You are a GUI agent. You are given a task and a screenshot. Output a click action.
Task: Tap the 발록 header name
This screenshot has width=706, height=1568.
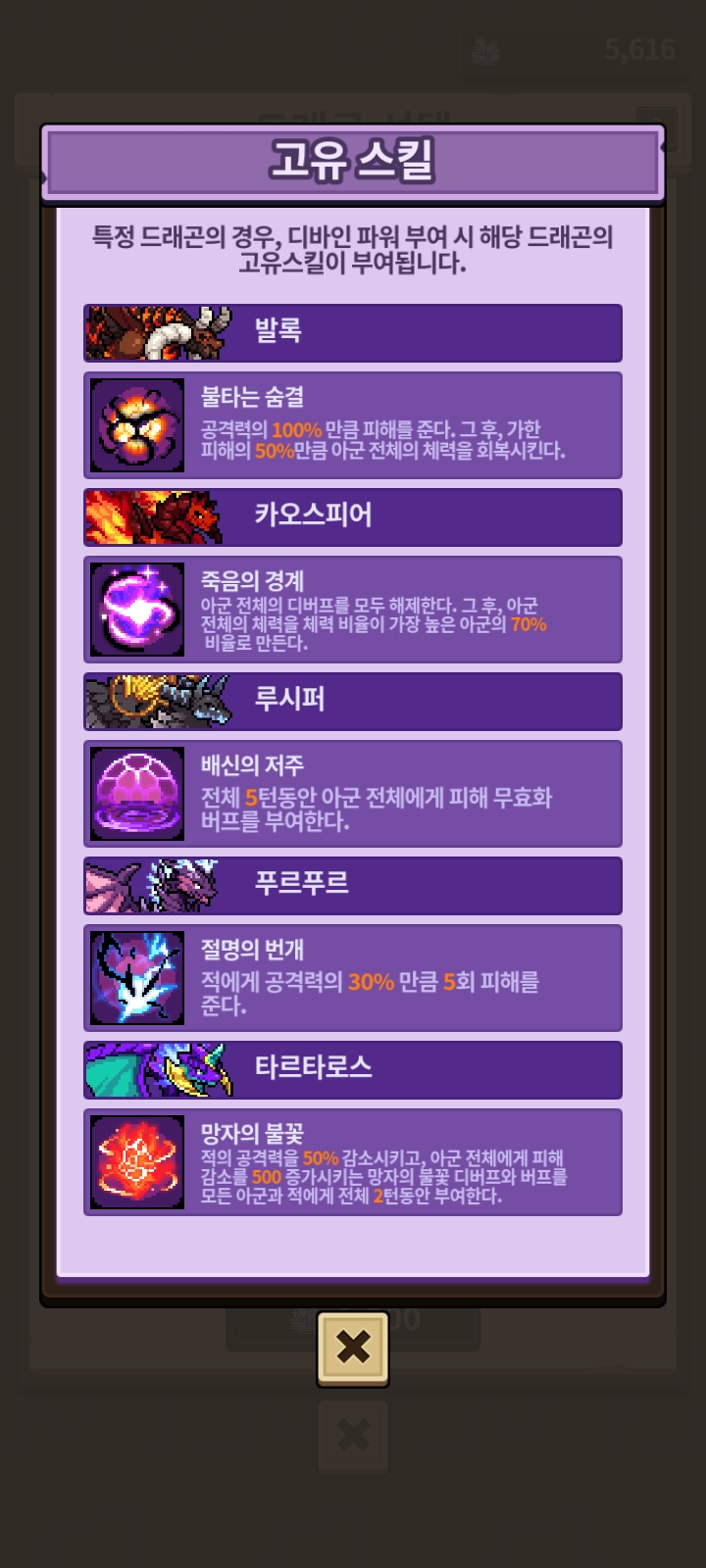coord(278,331)
